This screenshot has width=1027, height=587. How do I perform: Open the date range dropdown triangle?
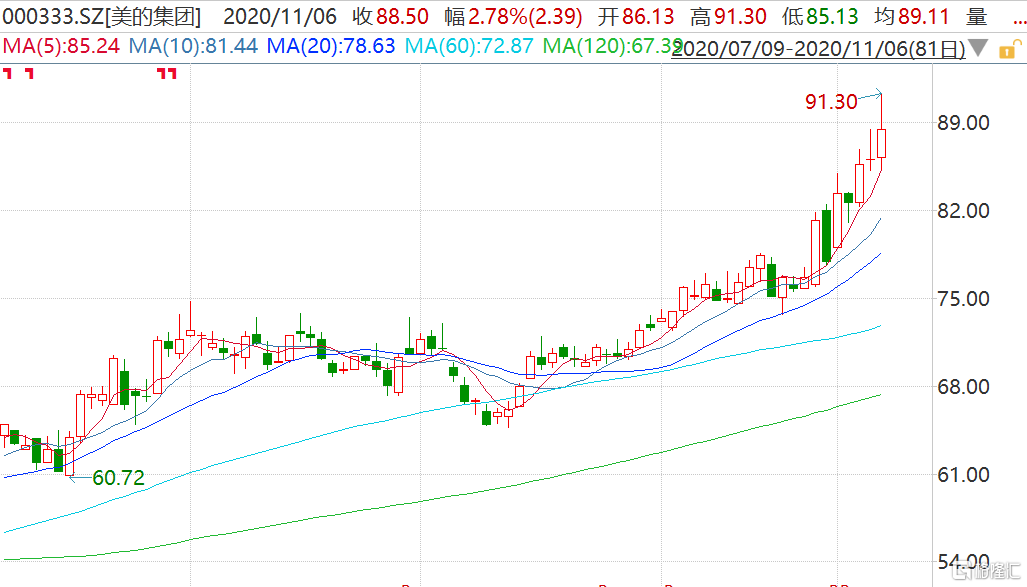pyautogui.click(x=978, y=48)
